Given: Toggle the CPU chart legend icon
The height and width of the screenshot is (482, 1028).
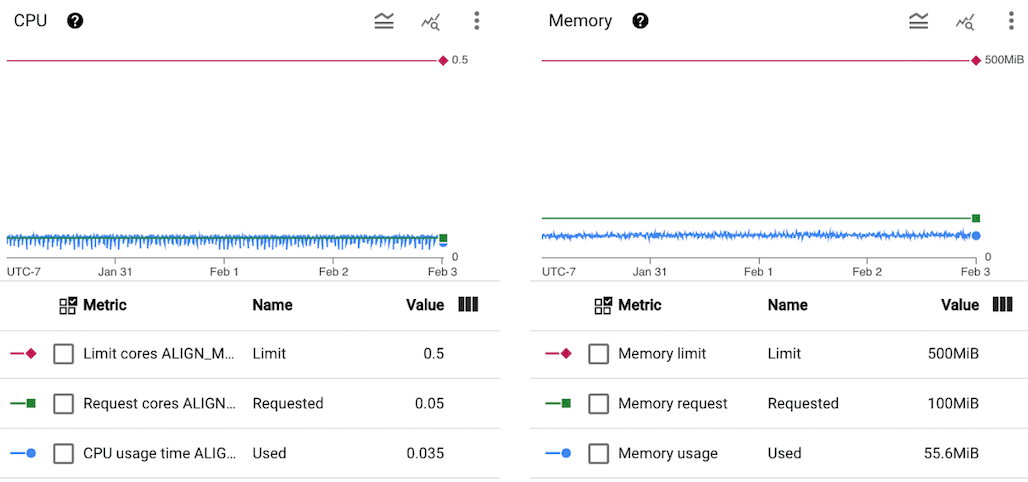Looking at the screenshot, I should pyautogui.click(x=384, y=21).
